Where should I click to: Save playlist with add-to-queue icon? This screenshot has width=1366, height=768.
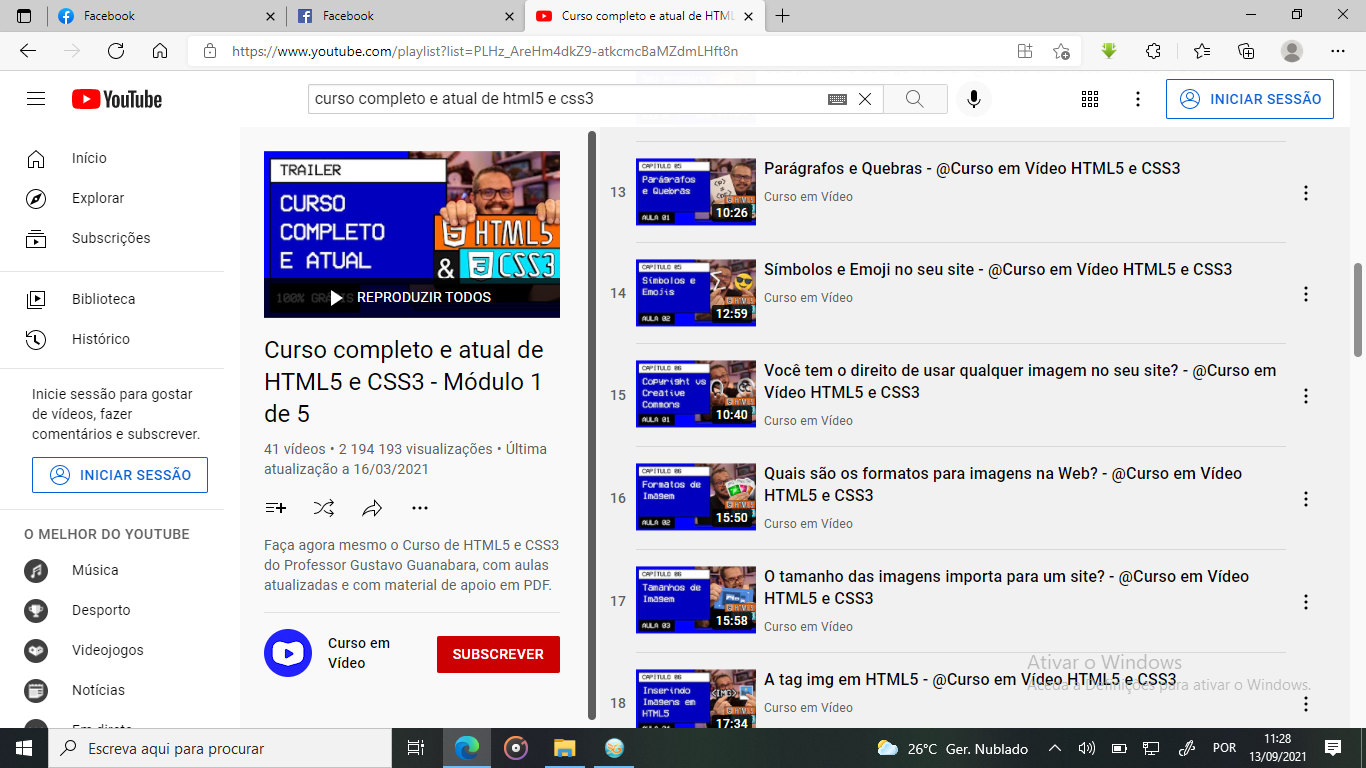(276, 508)
